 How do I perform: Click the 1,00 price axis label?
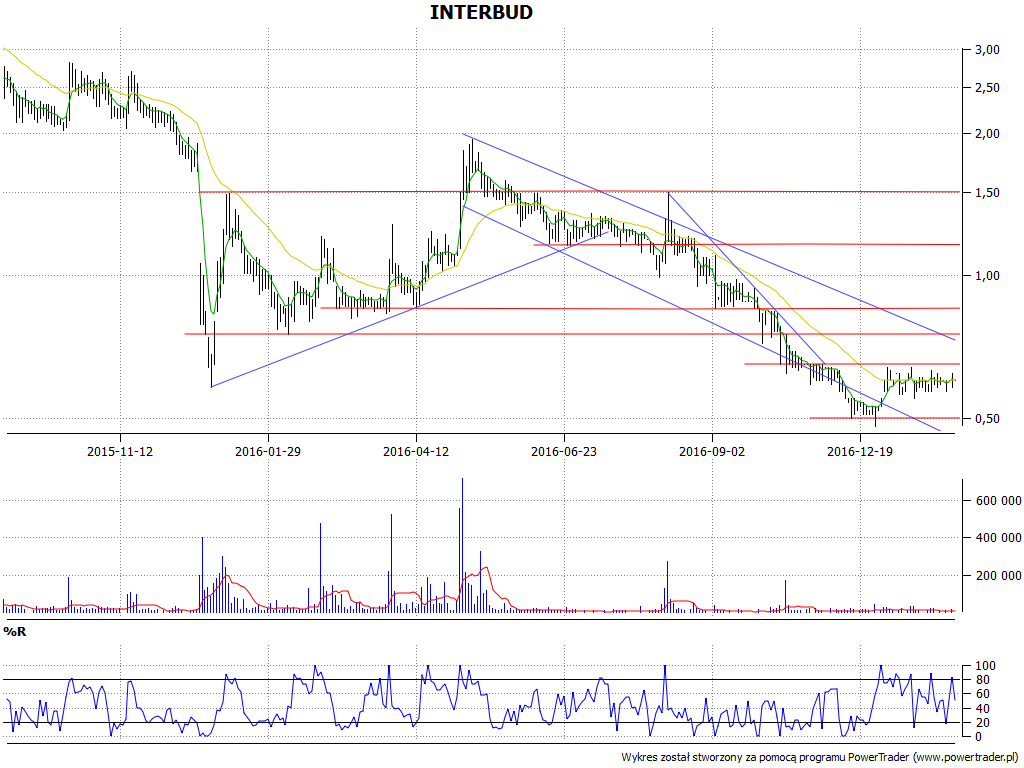(987, 276)
